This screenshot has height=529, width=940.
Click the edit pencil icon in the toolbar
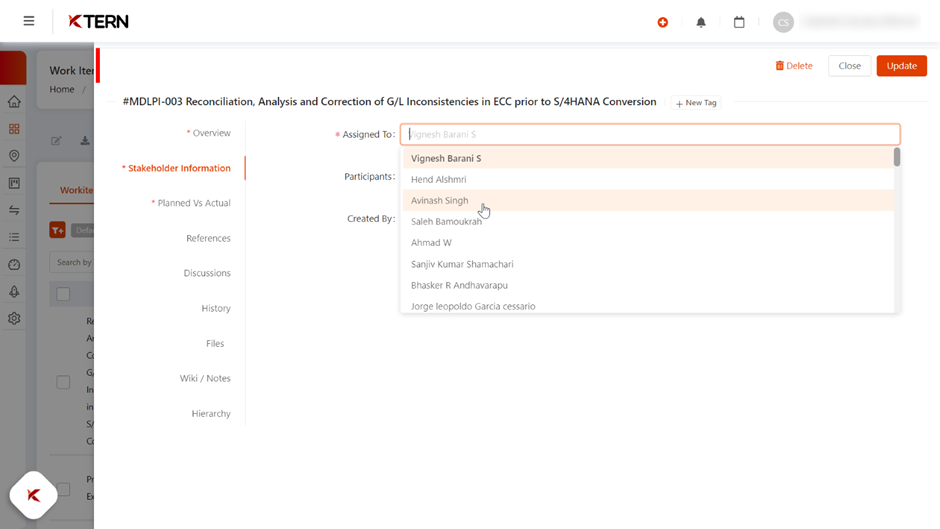tap(56, 140)
